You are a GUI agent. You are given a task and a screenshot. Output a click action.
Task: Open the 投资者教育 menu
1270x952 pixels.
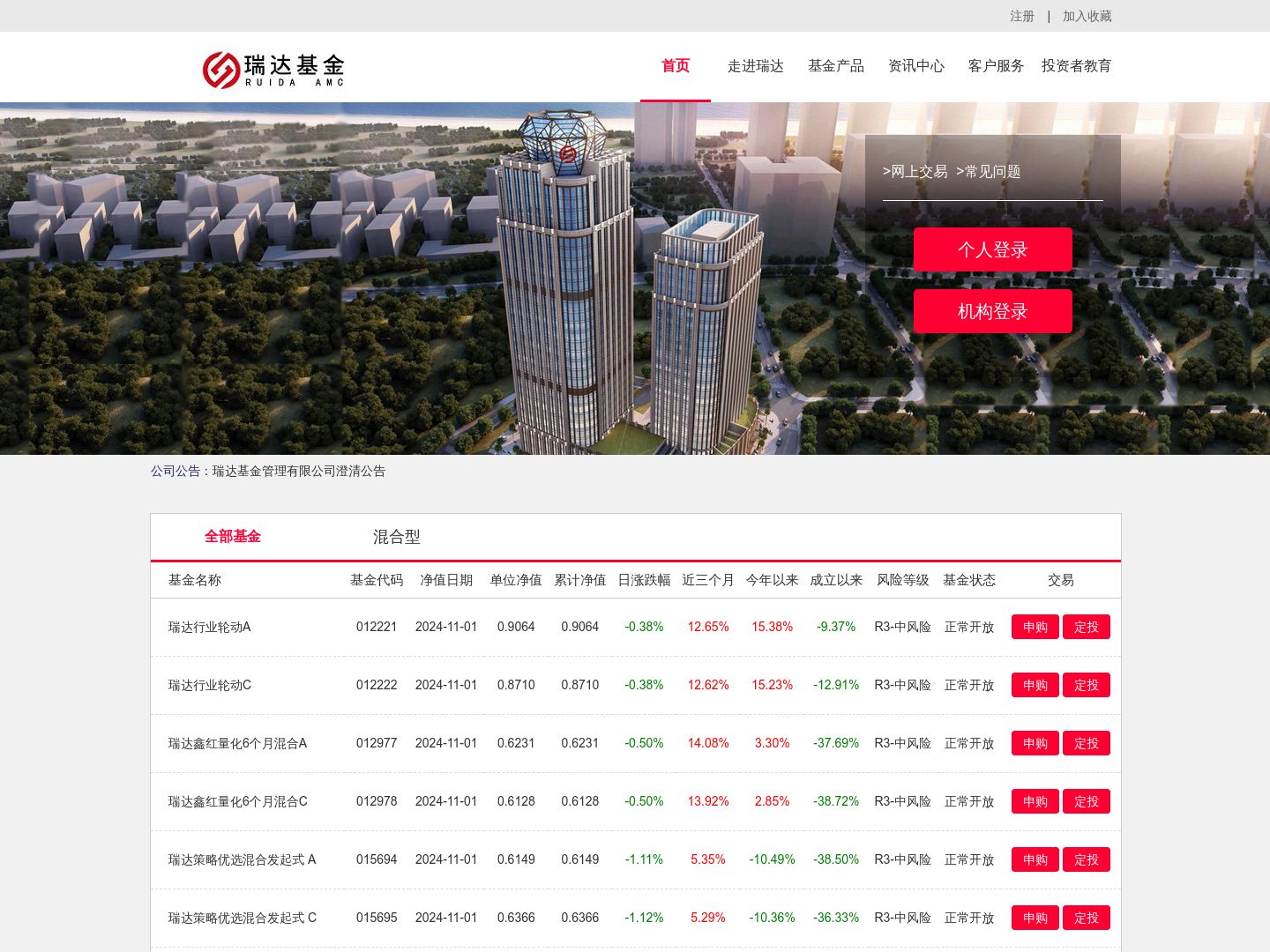coord(1077,66)
